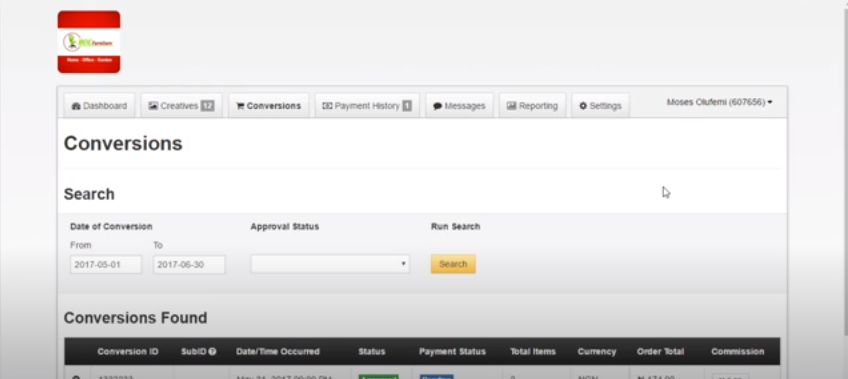Click the Approval Status label

click(x=284, y=227)
